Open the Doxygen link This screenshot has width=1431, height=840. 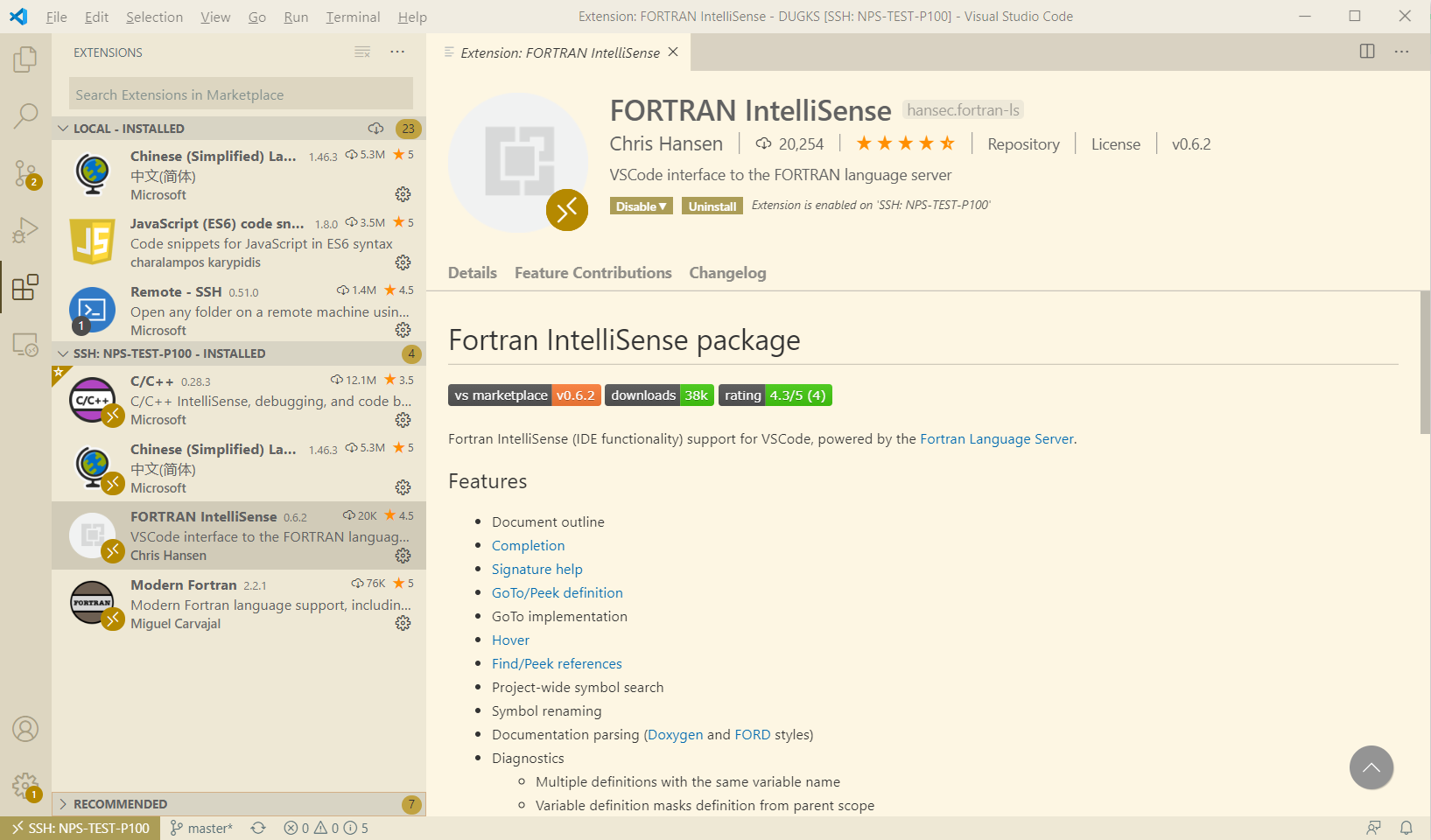click(x=675, y=735)
